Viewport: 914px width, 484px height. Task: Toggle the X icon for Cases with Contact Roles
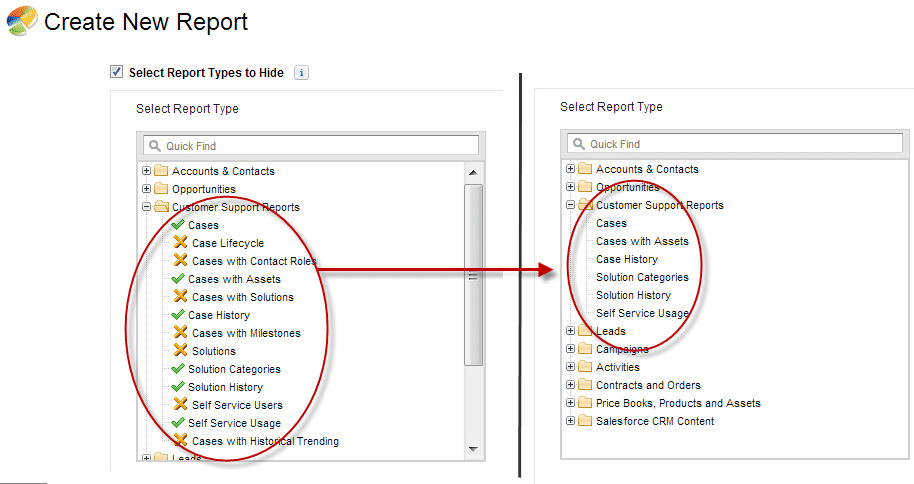tap(180, 261)
